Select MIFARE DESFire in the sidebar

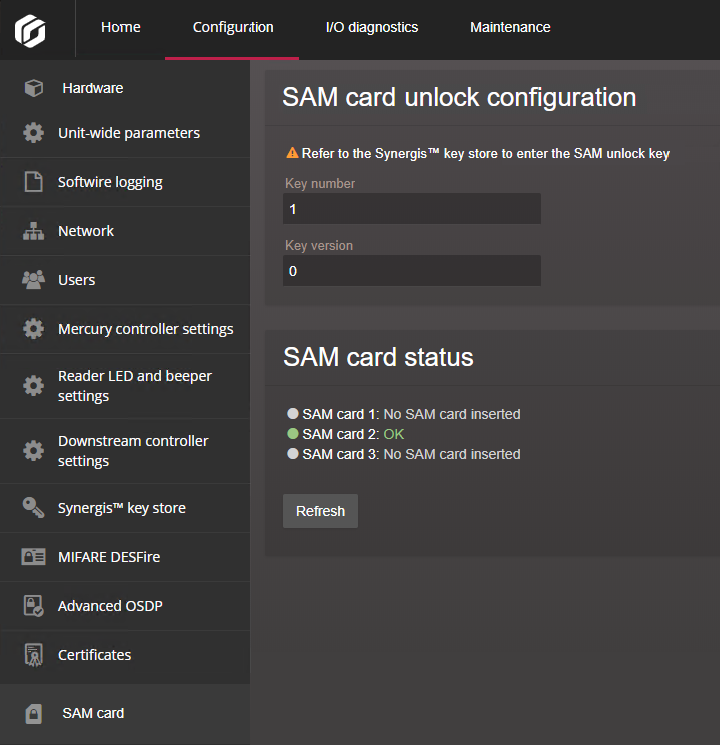click(x=125, y=557)
